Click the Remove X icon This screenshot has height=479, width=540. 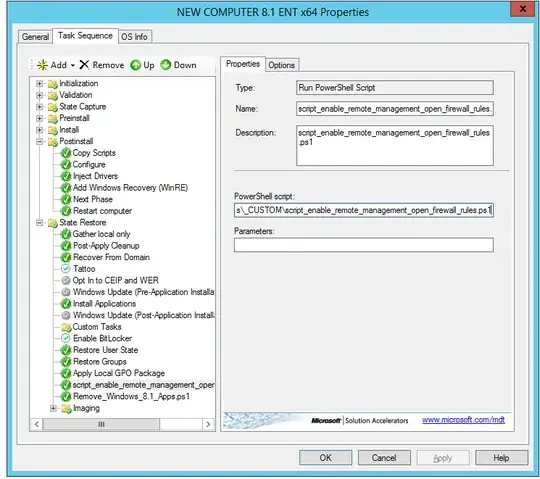click(84, 65)
